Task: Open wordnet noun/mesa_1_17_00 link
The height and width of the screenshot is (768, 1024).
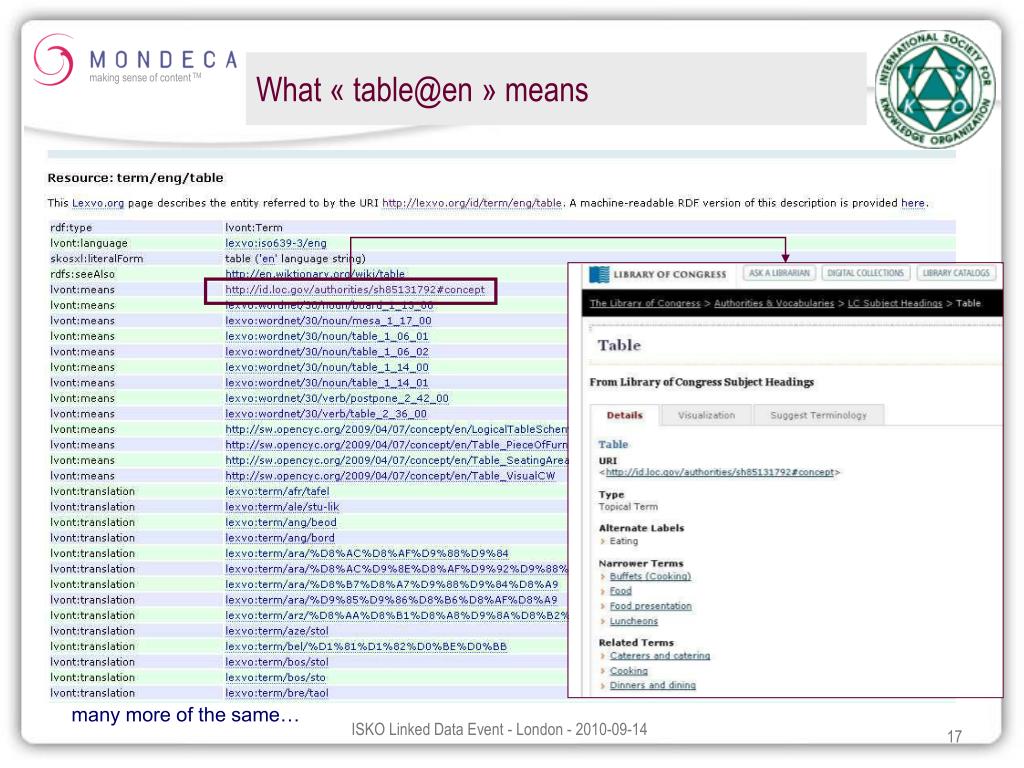Action: coord(328,321)
